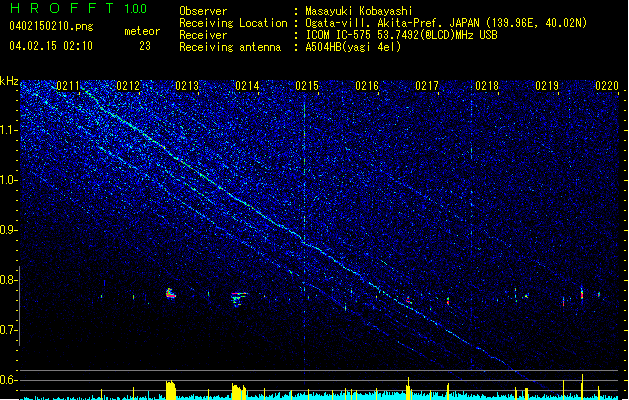Click the Observer label
This screenshot has width=629, height=400.
(203, 11)
